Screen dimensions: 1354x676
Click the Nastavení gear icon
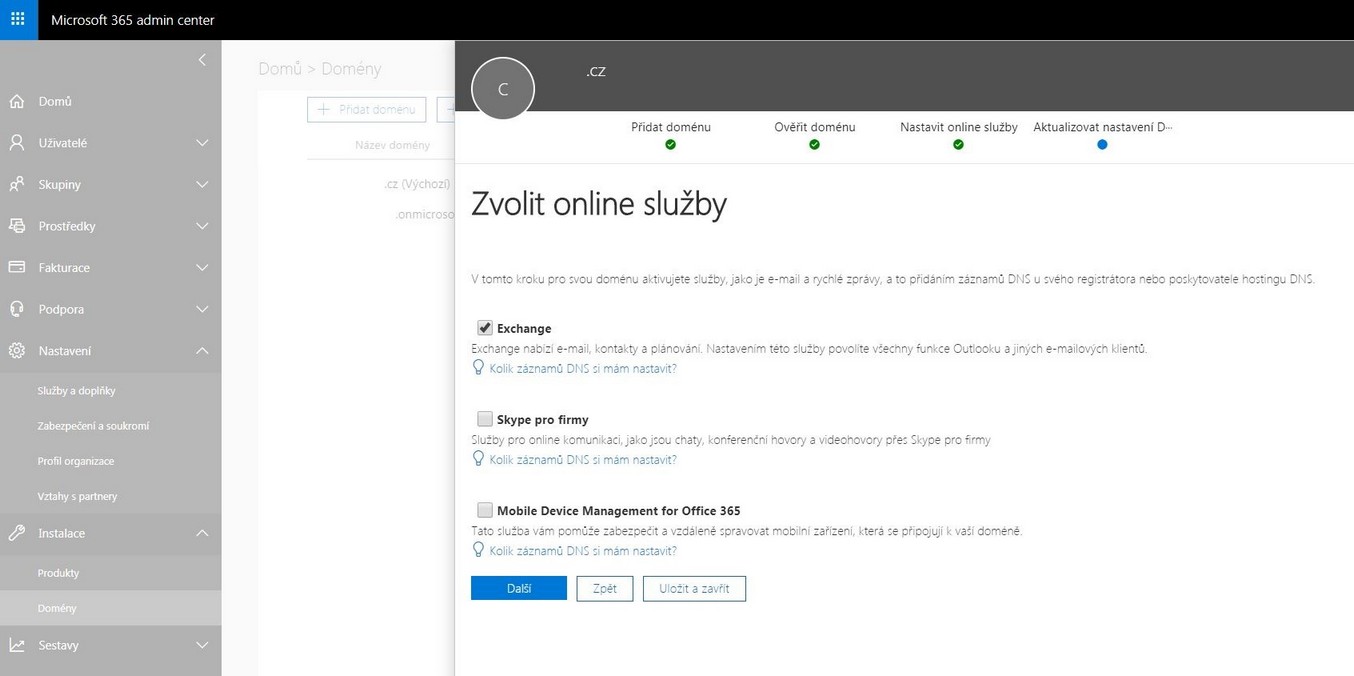[17, 351]
